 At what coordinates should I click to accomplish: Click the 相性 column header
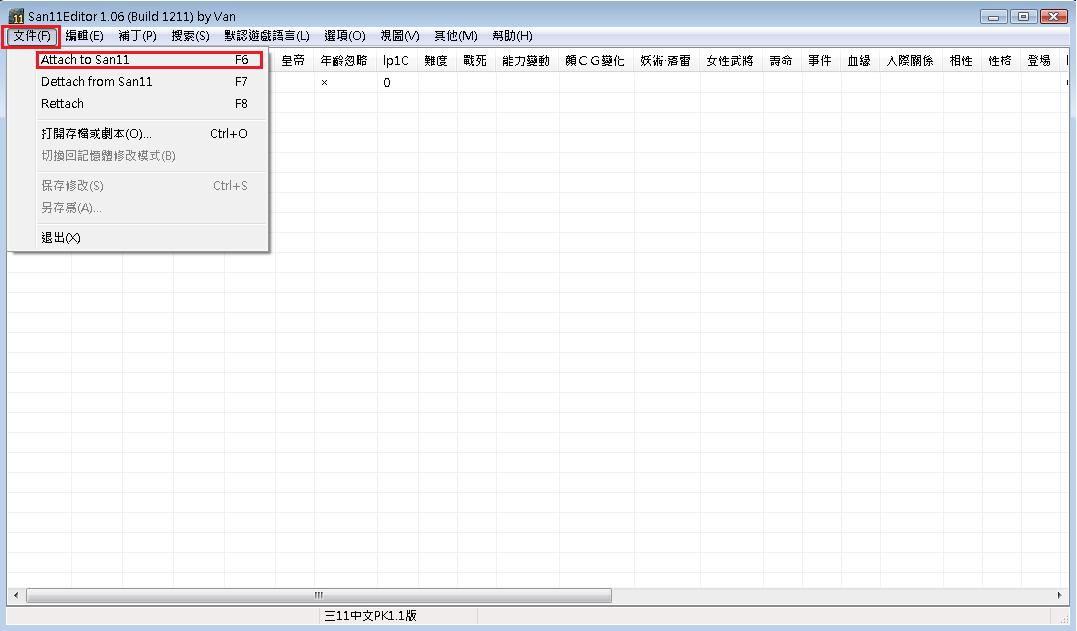962,61
